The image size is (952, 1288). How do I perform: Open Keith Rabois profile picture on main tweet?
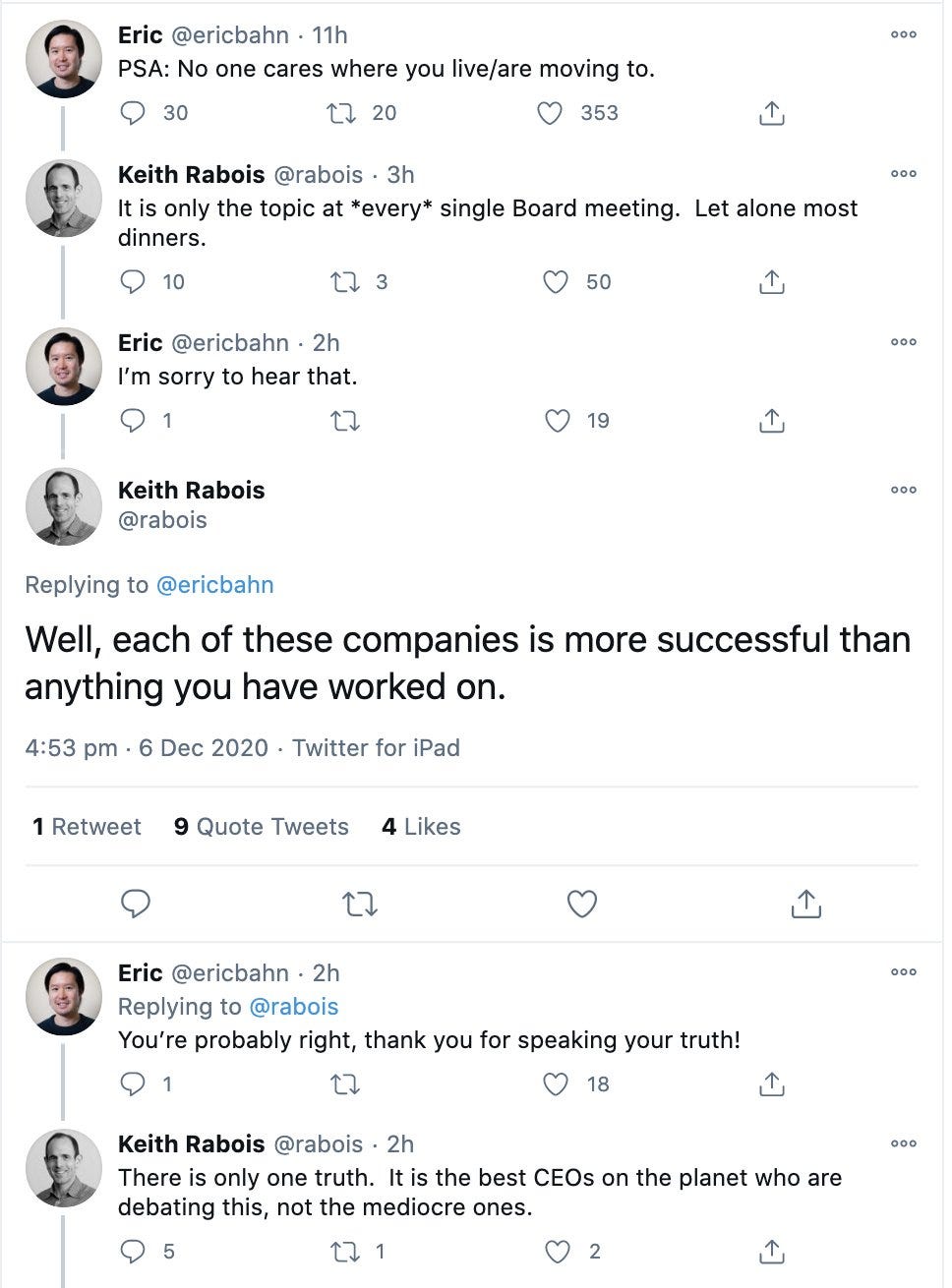point(63,506)
